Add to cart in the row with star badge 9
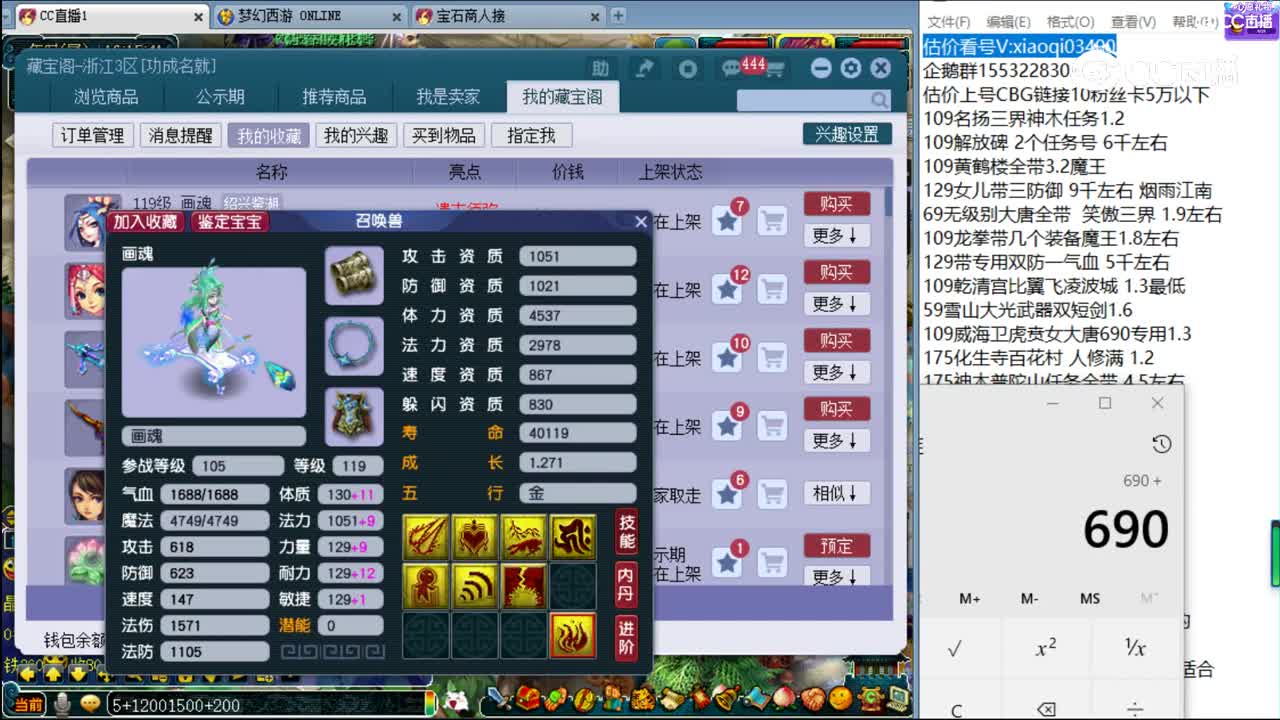 pos(772,426)
